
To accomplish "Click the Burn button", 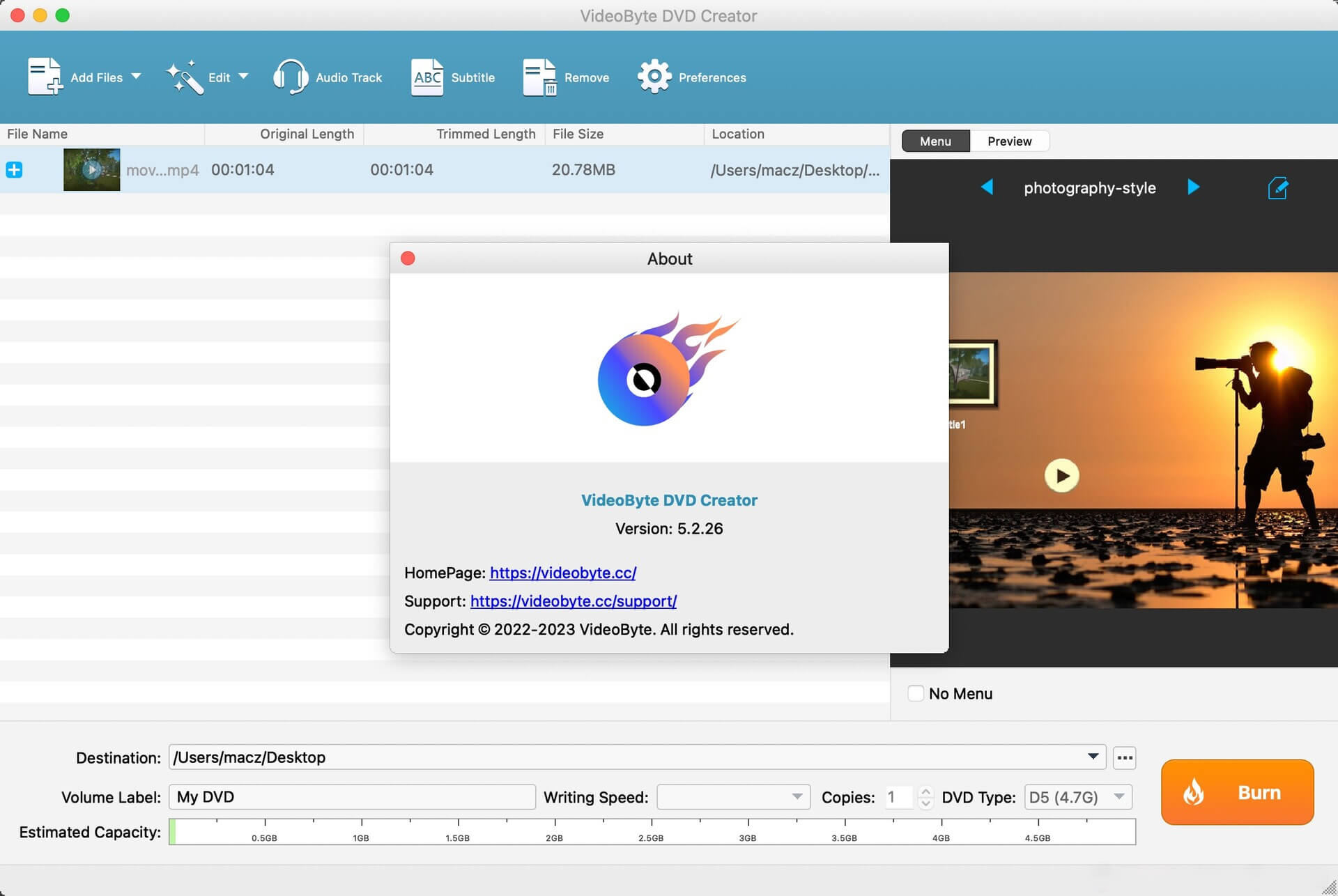I will pos(1238,792).
